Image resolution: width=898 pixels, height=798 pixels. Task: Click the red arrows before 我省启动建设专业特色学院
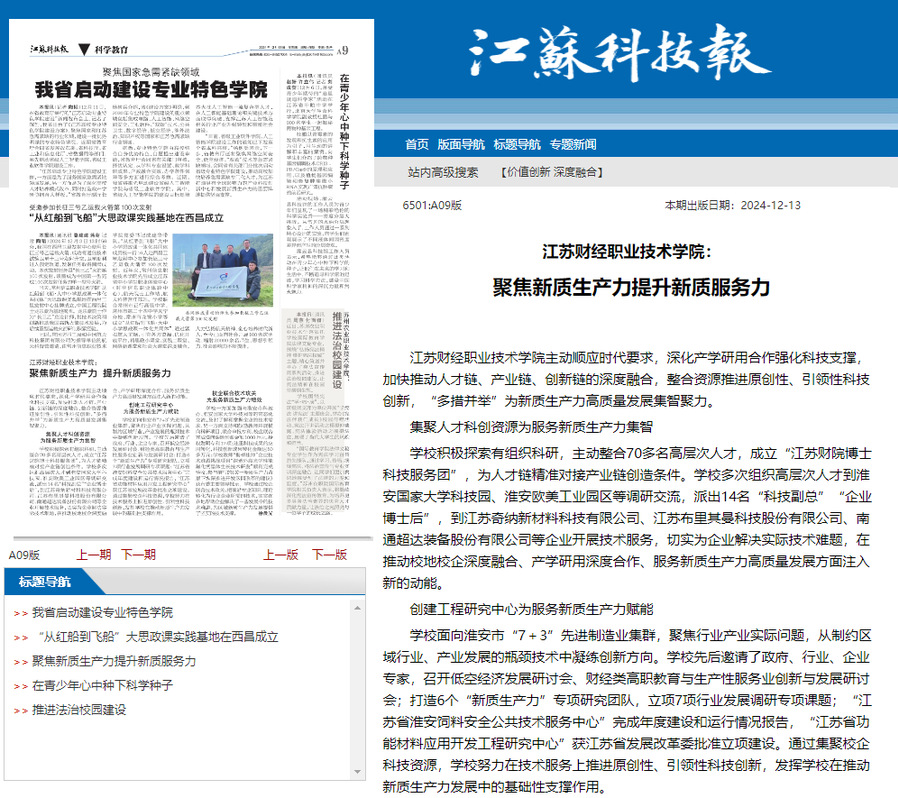pos(21,614)
